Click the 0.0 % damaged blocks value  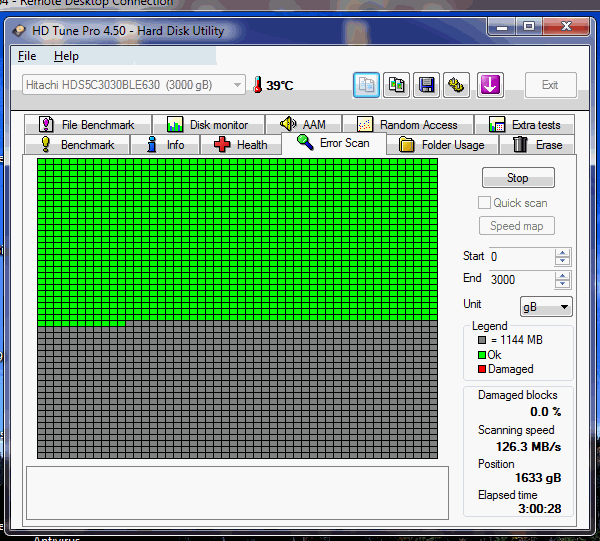tap(545, 412)
